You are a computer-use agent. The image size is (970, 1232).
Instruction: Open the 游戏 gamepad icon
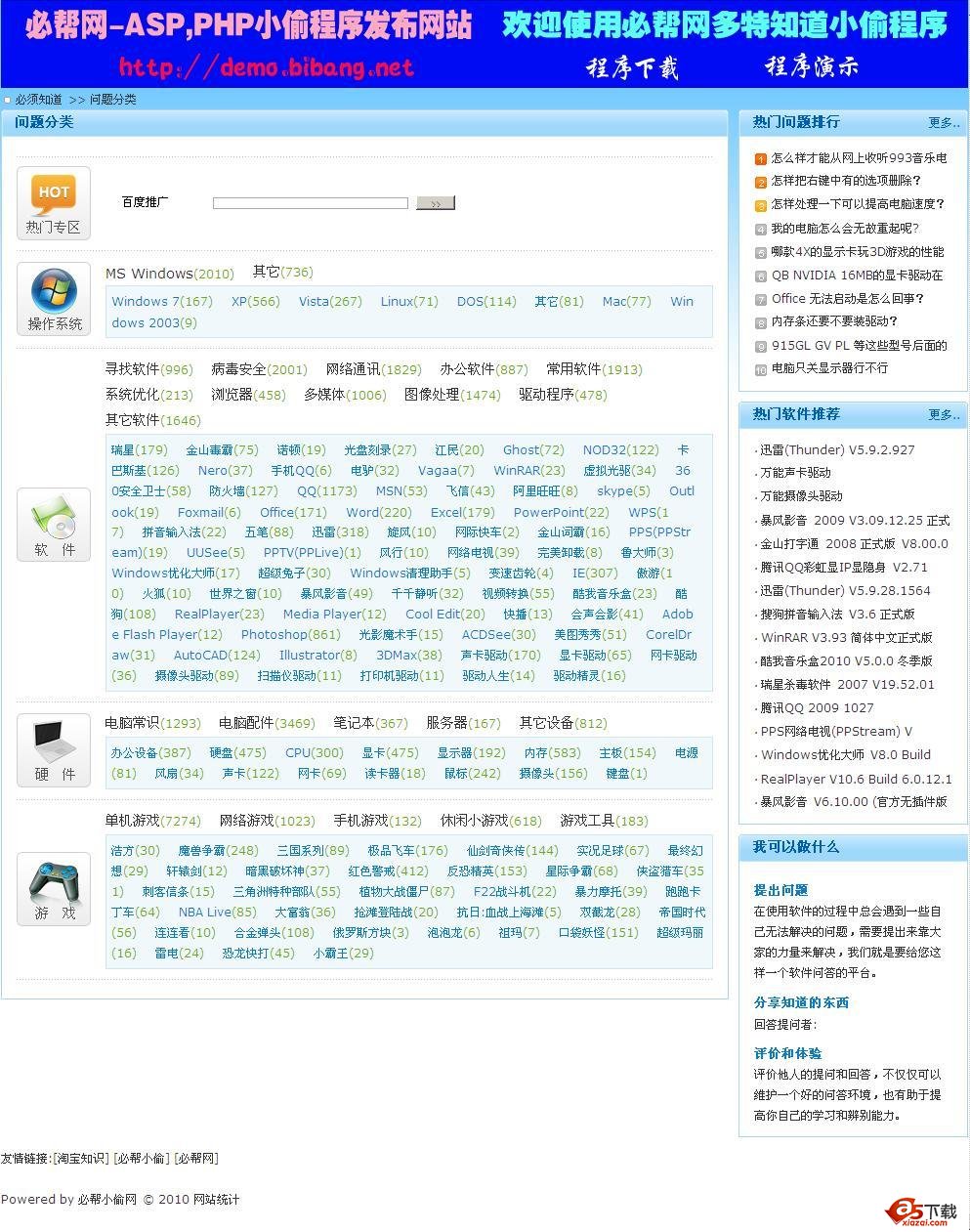point(54,889)
